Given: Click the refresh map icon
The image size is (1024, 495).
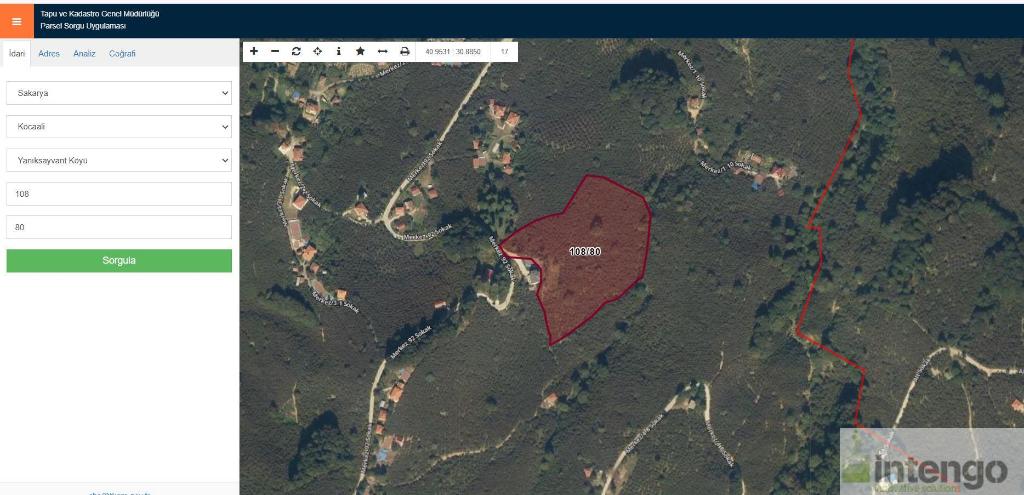Looking at the screenshot, I should click(296, 51).
